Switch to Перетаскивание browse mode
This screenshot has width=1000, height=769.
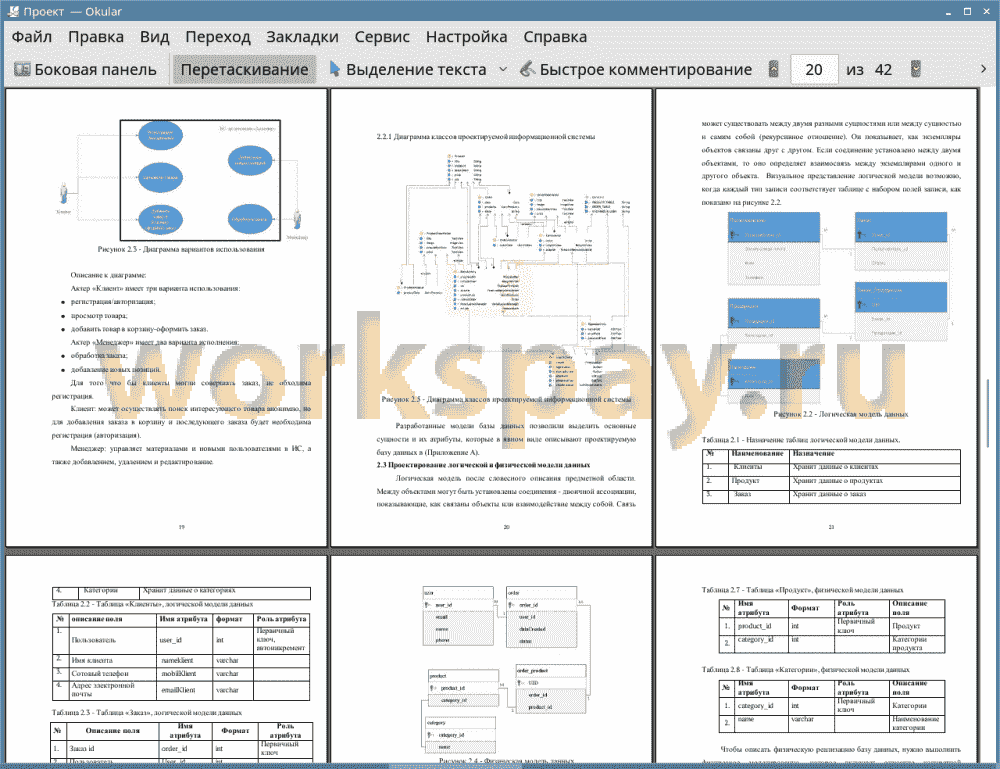click(x=244, y=70)
